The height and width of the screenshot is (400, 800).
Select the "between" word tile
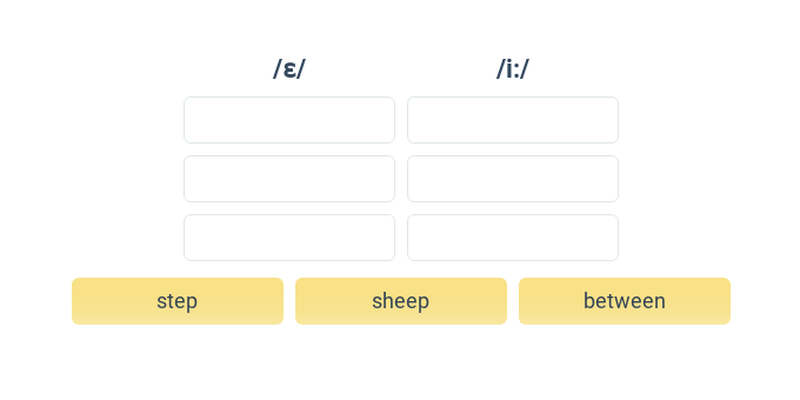pos(624,301)
